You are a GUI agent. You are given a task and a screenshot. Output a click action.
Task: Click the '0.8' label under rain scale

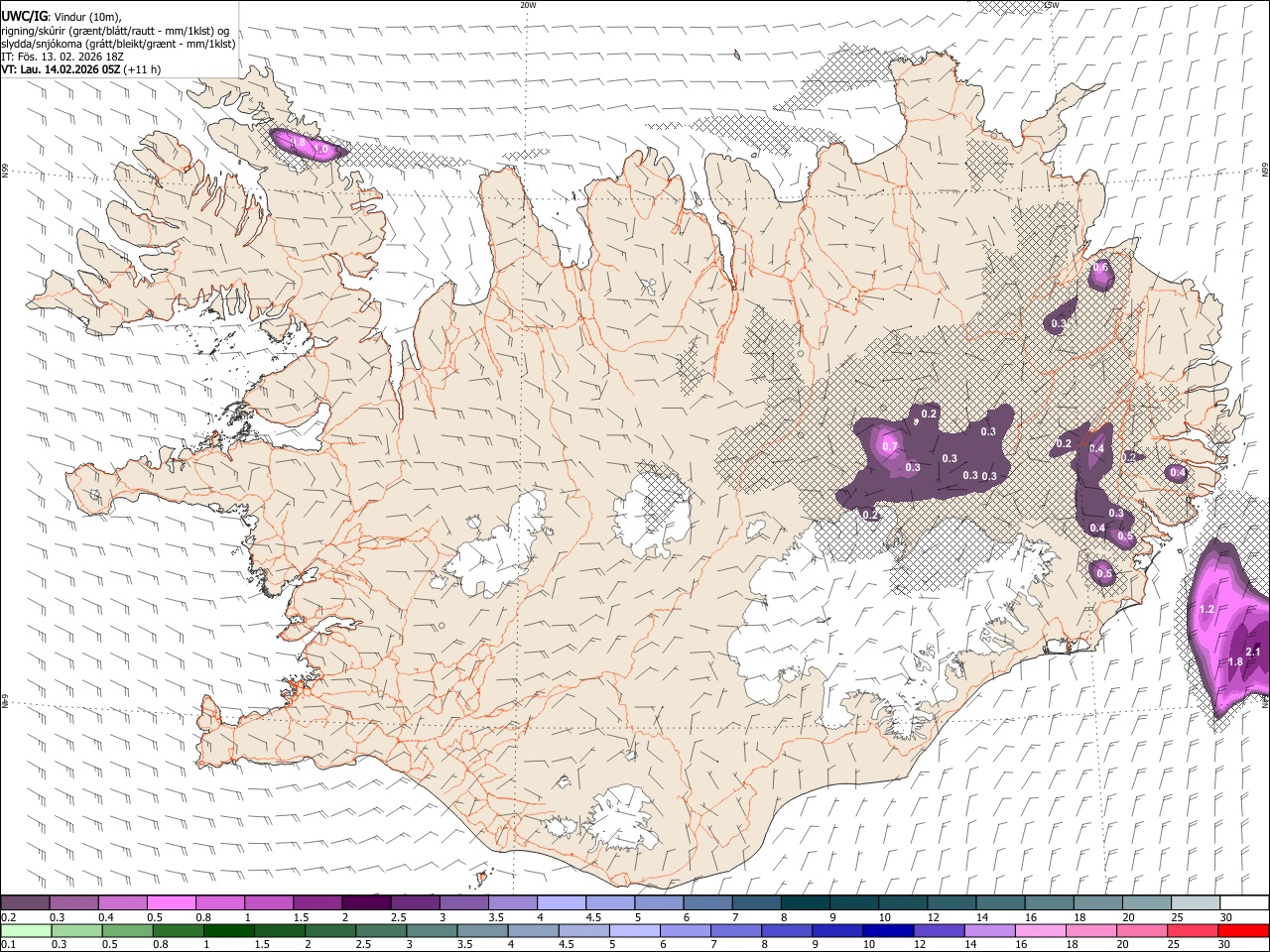[161, 944]
